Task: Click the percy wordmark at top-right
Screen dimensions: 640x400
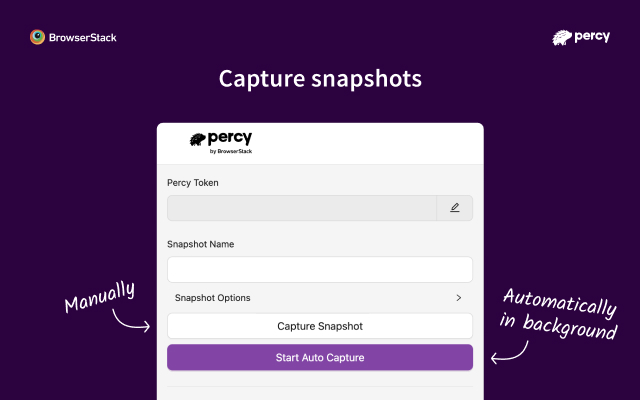Action: tap(594, 37)
